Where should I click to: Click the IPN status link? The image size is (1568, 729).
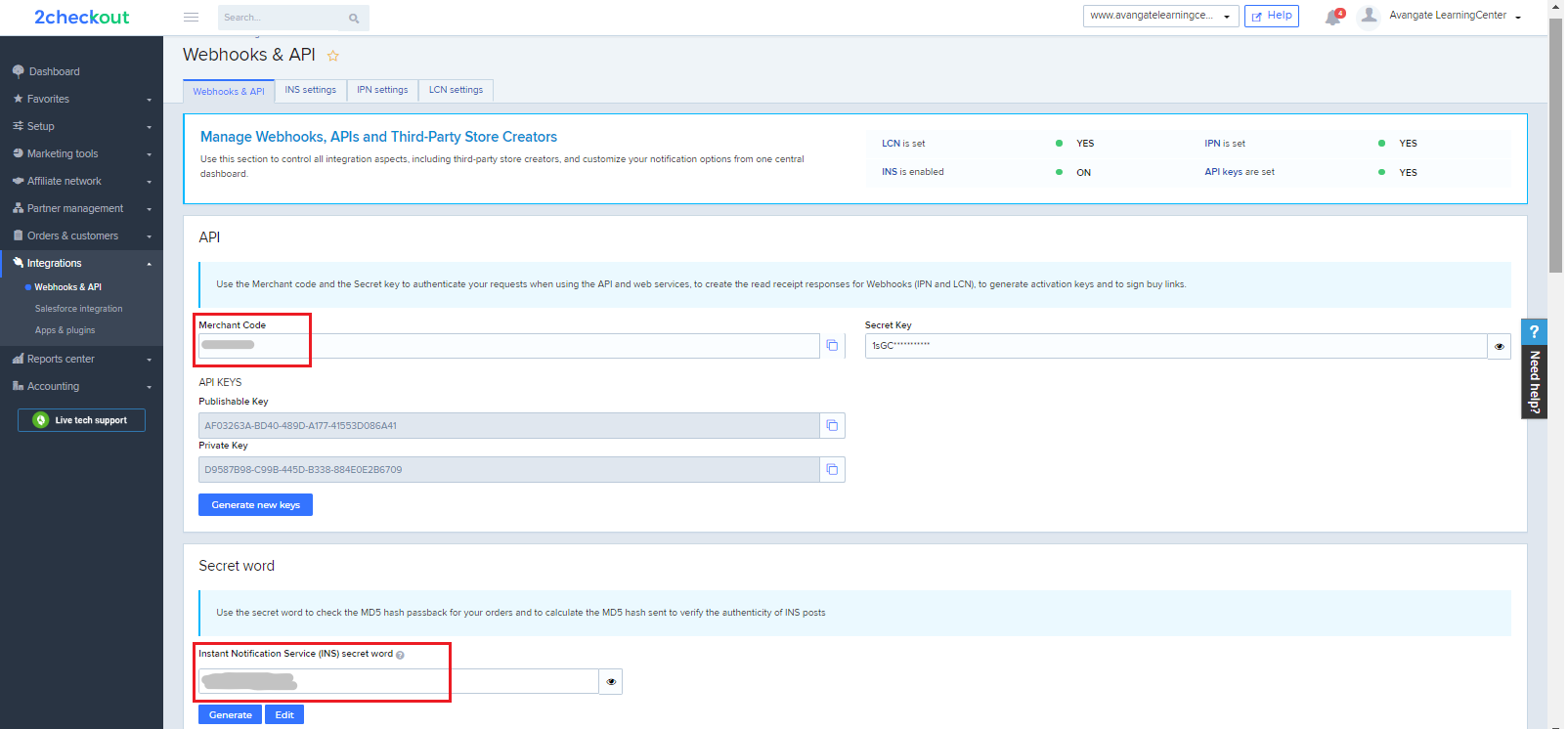point(1212,144)
